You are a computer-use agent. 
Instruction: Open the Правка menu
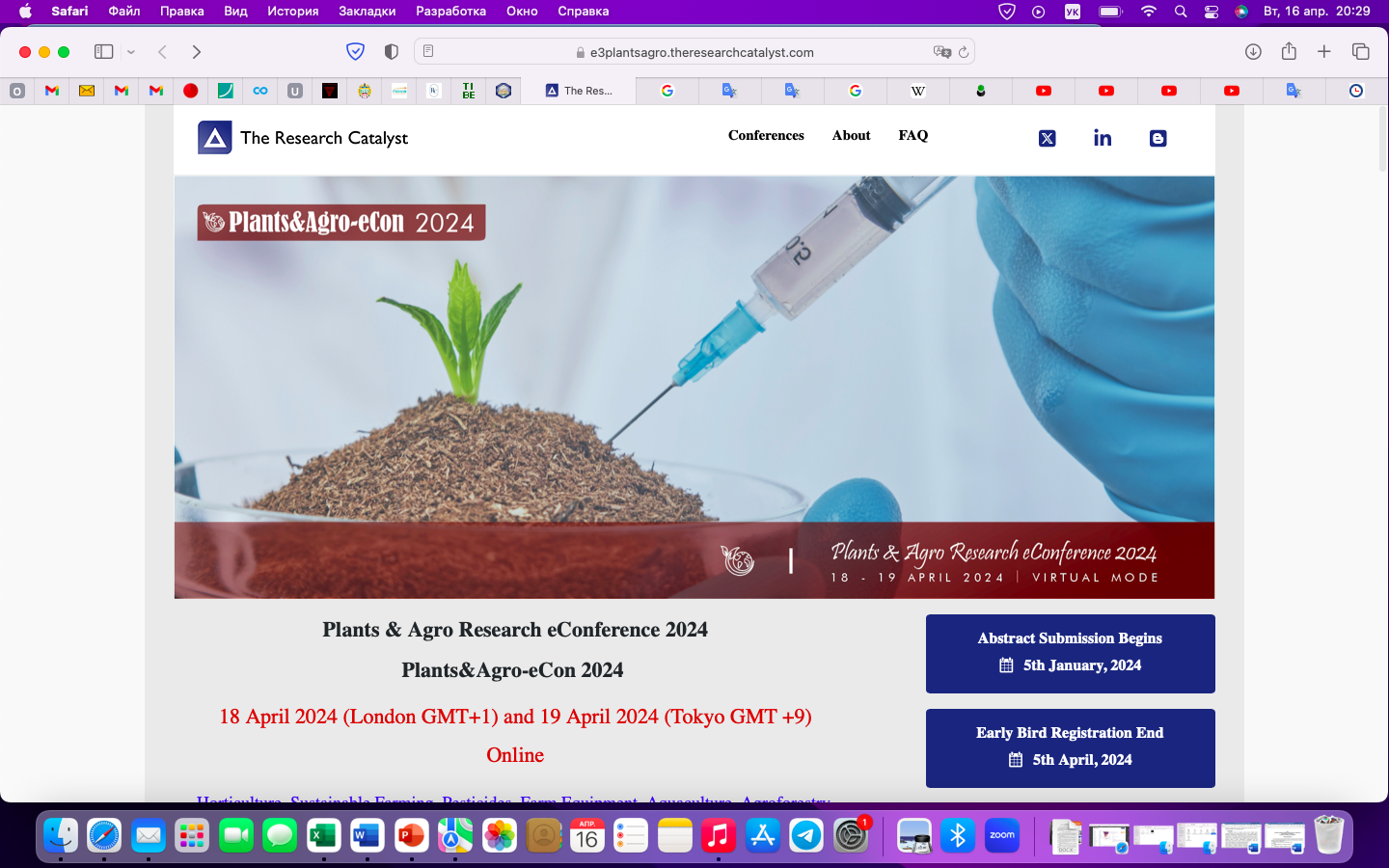point(182,12)
